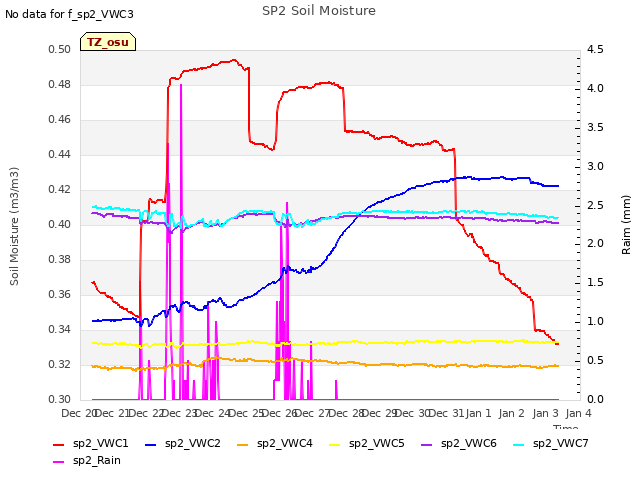Toggle sp2_VWC1 legend entry
Viewport: 640px width, 480px height.
pos(91,444)
